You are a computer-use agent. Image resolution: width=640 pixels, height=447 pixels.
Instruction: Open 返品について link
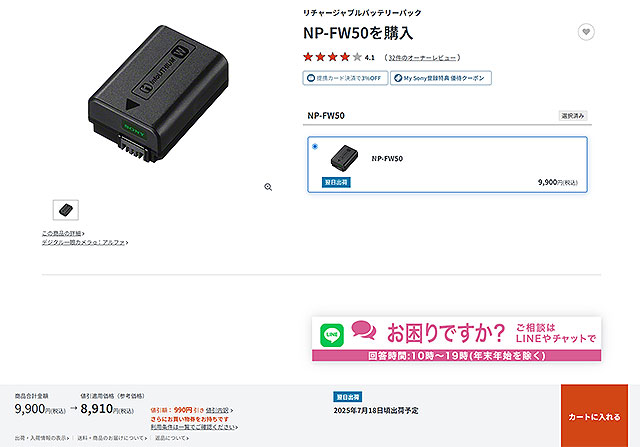172,438
